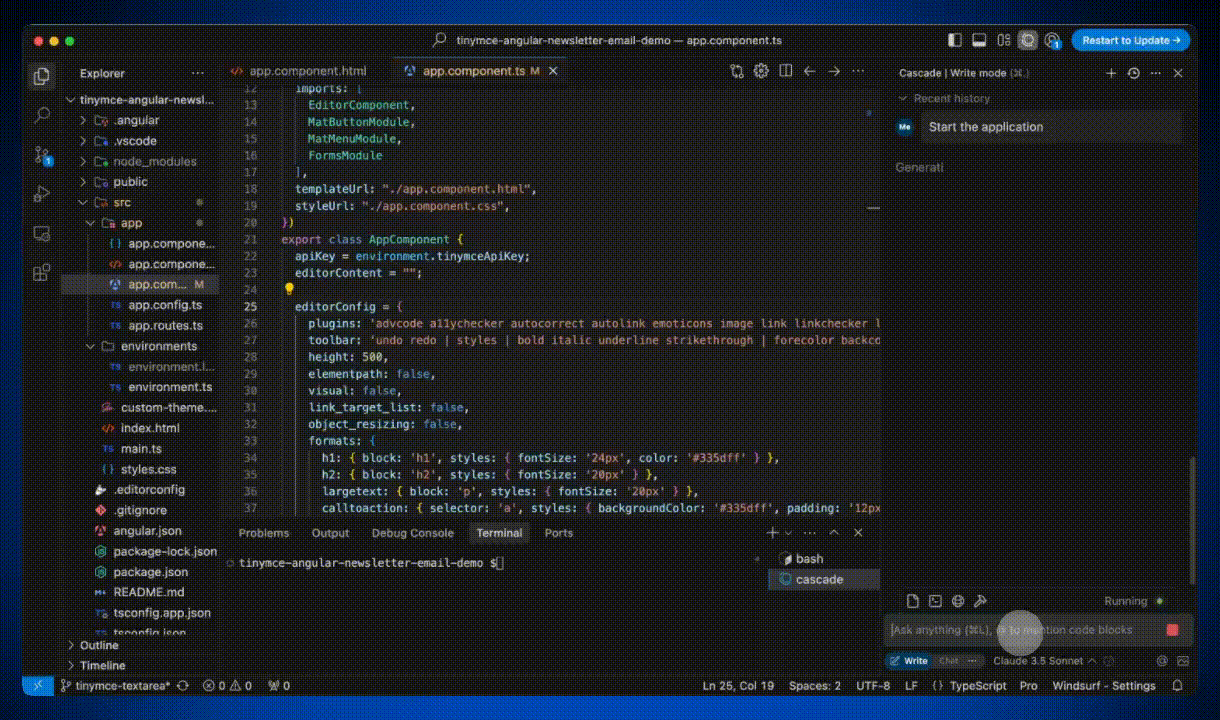Image resolution: width=1220 pixels, height=720 pixels.
Task: Open the Extensions view
Action: click(x=42, y=272)
